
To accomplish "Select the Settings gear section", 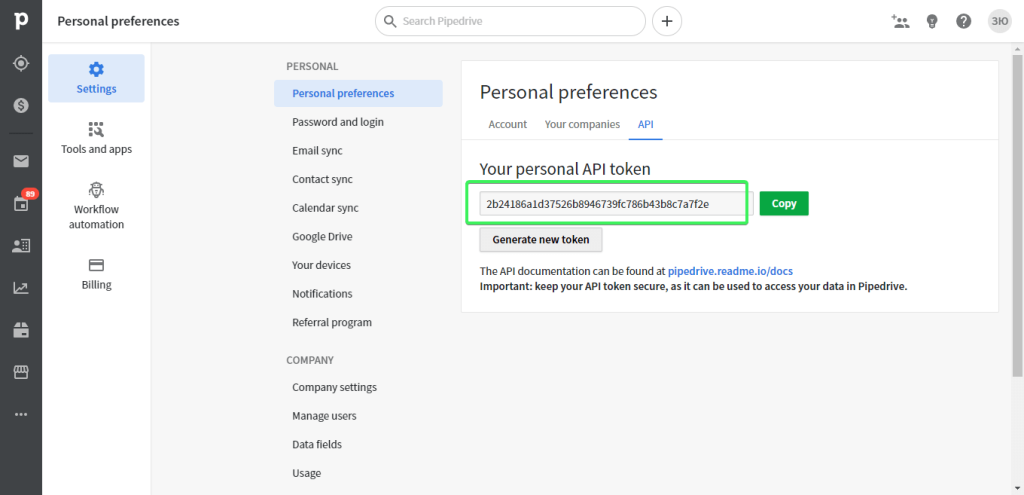I will click(96, 78).
